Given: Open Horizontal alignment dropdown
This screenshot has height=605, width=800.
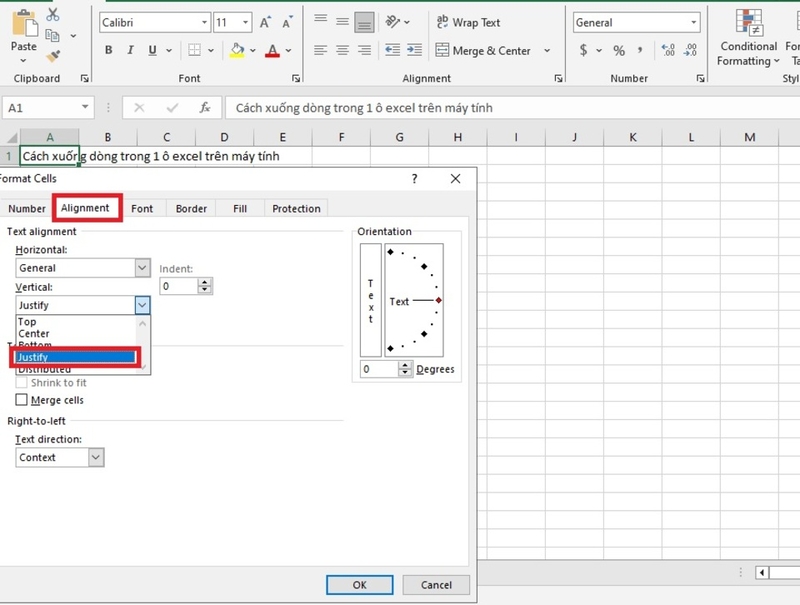Looking at the screenshot, I should point(142,267).
